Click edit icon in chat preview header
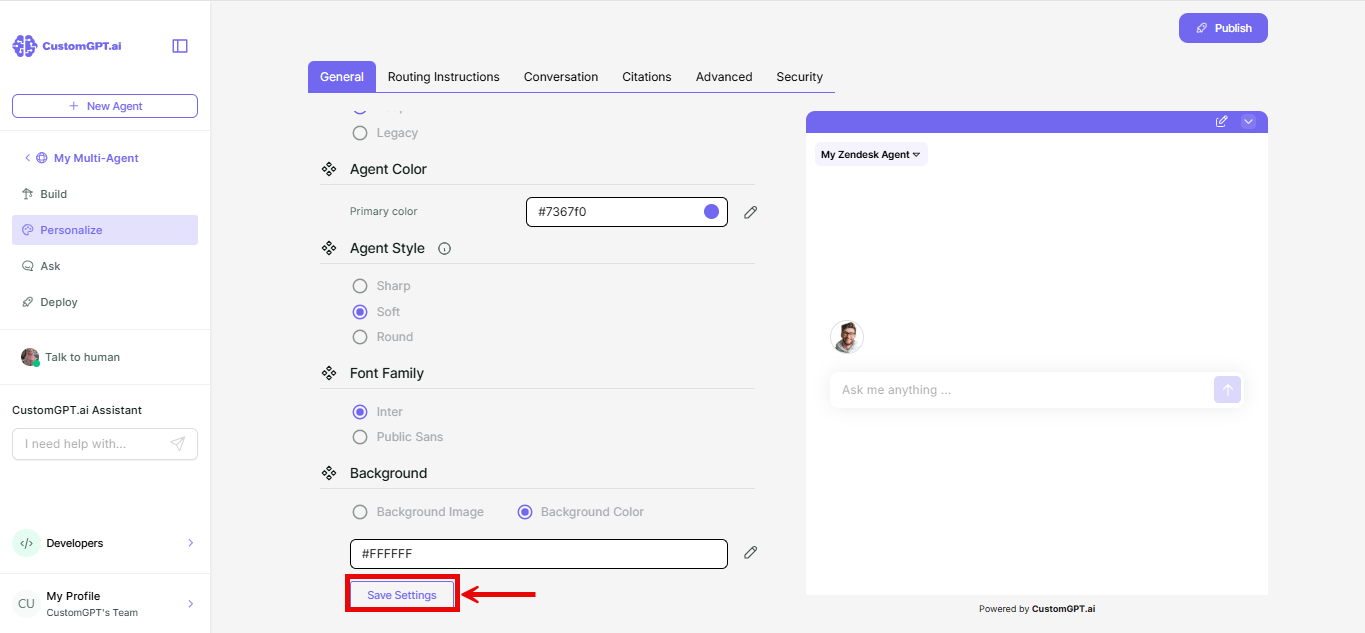The width and height of the screenshot is (1365, 633). [1221, 121]
